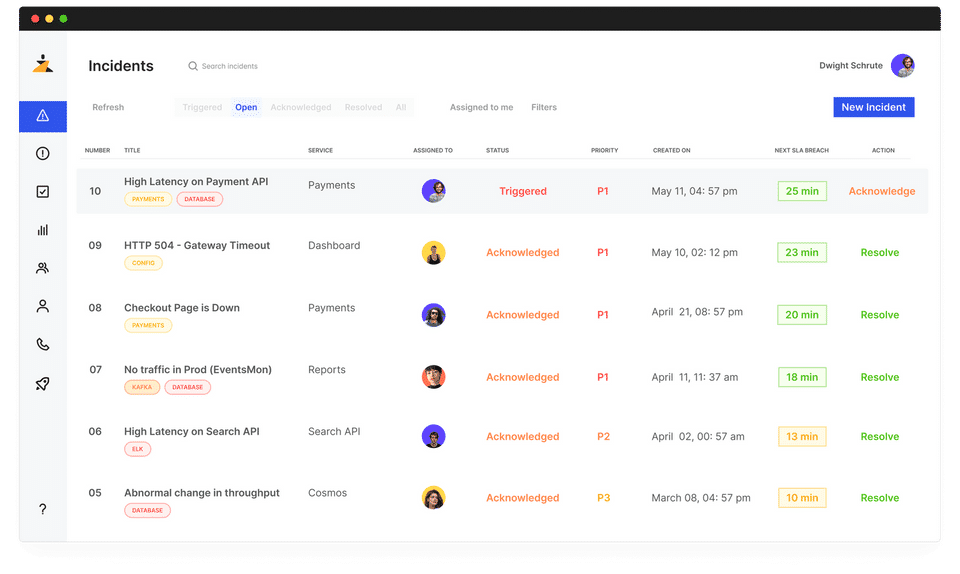Click the 25 min SLA badge
960x574 pixels.
(802, 191)
